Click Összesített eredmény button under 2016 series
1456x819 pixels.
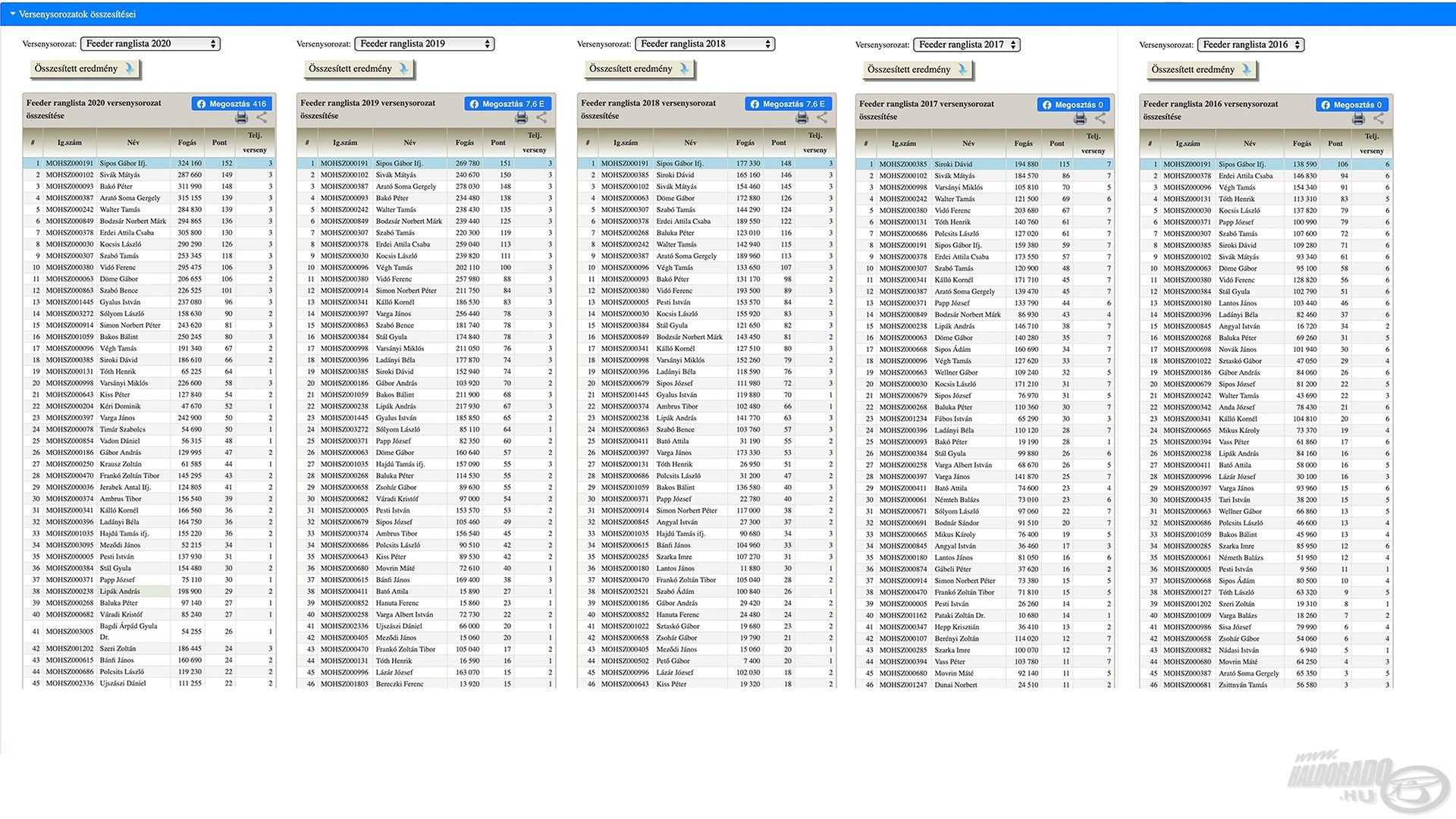pos(1202,70)
